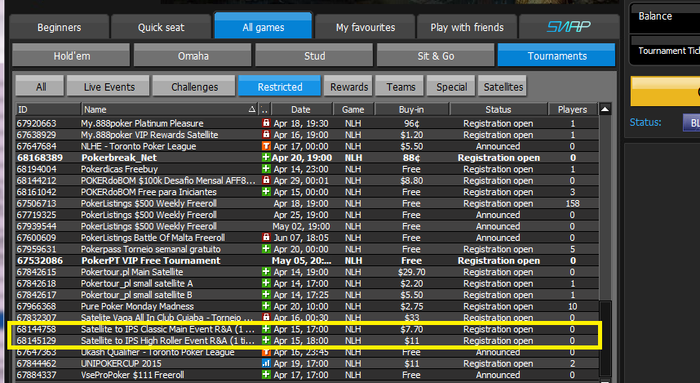Viewport: 700px width, 383px height.
Task: Filter by Live Events
Action: tap(108, 87)
